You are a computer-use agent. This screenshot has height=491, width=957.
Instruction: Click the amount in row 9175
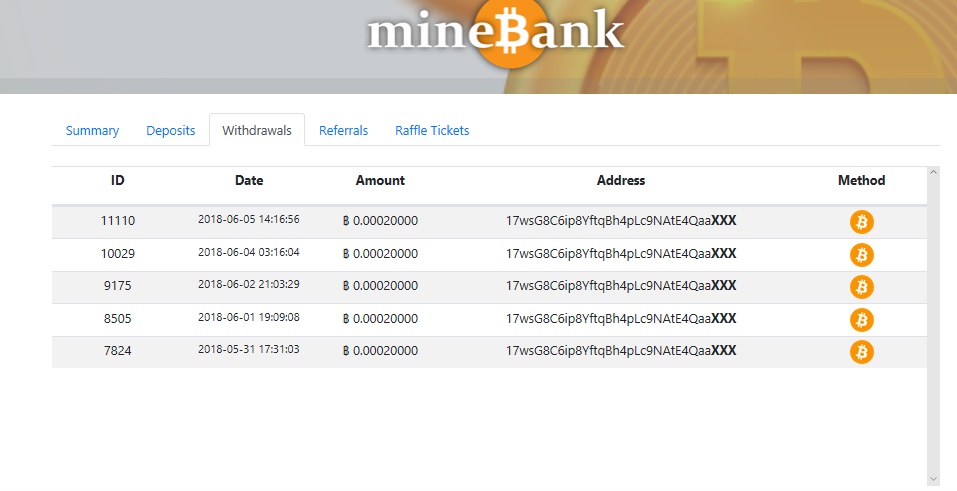380,285
